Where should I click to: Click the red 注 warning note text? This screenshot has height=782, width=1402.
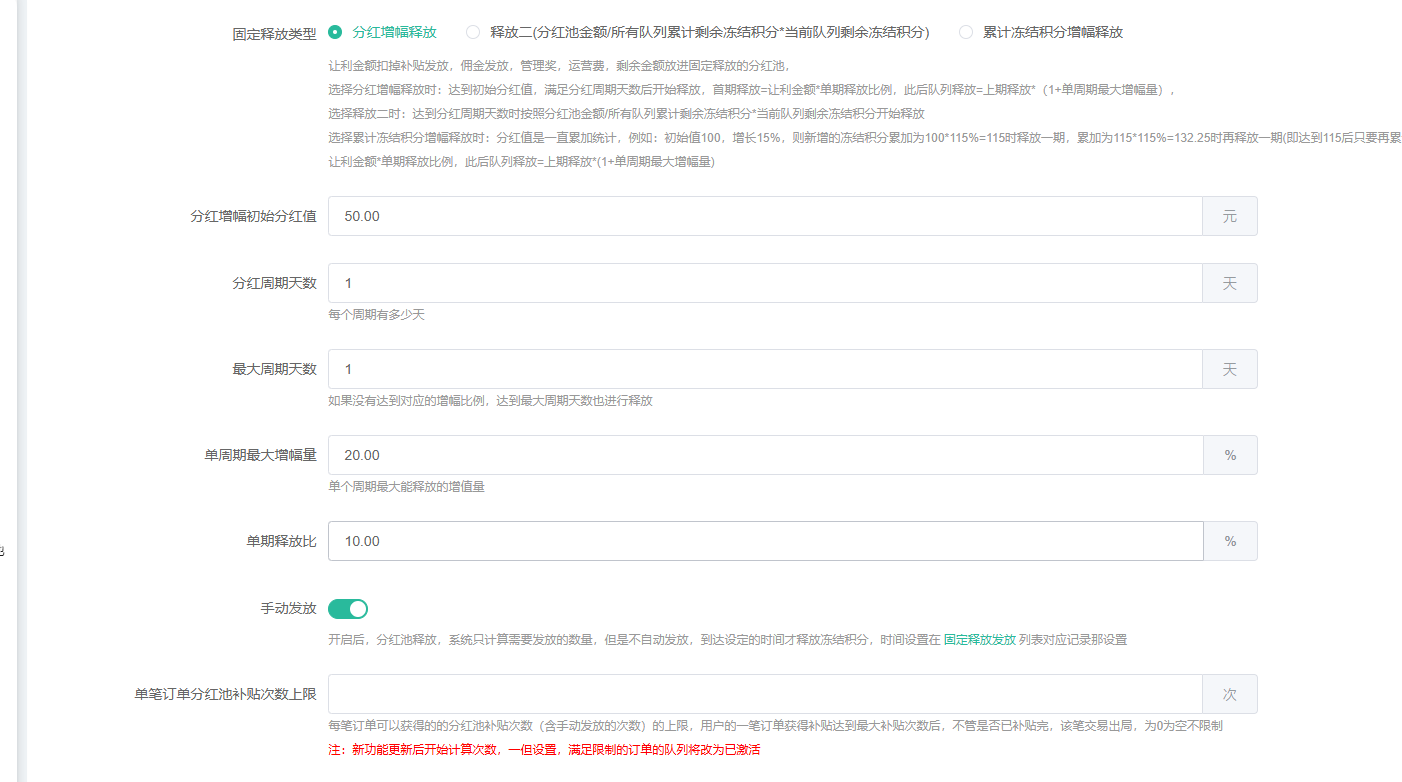coord(544,750)
